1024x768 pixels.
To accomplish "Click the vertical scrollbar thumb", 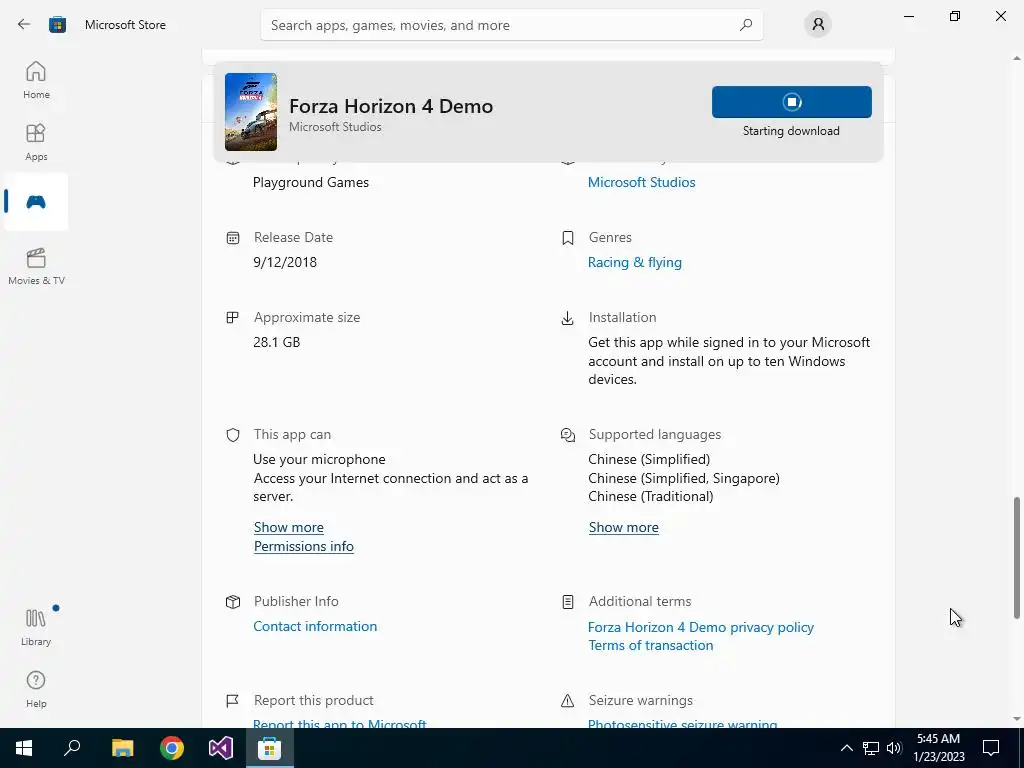I will tap(1016, 558).
